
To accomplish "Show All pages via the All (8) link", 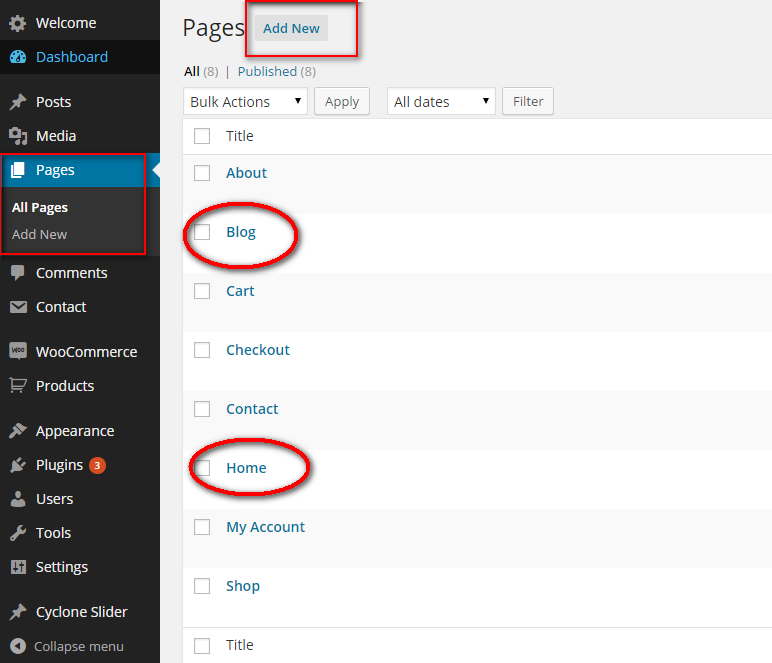I will (x=201, y=72).
